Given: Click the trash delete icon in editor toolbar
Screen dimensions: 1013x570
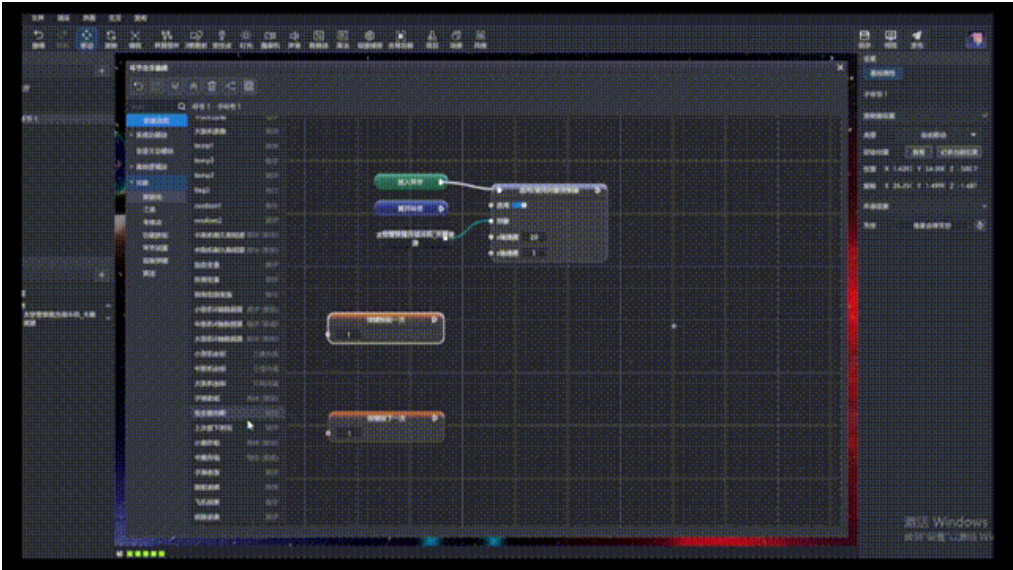Looking at the screenshot, I should point(211,87).
